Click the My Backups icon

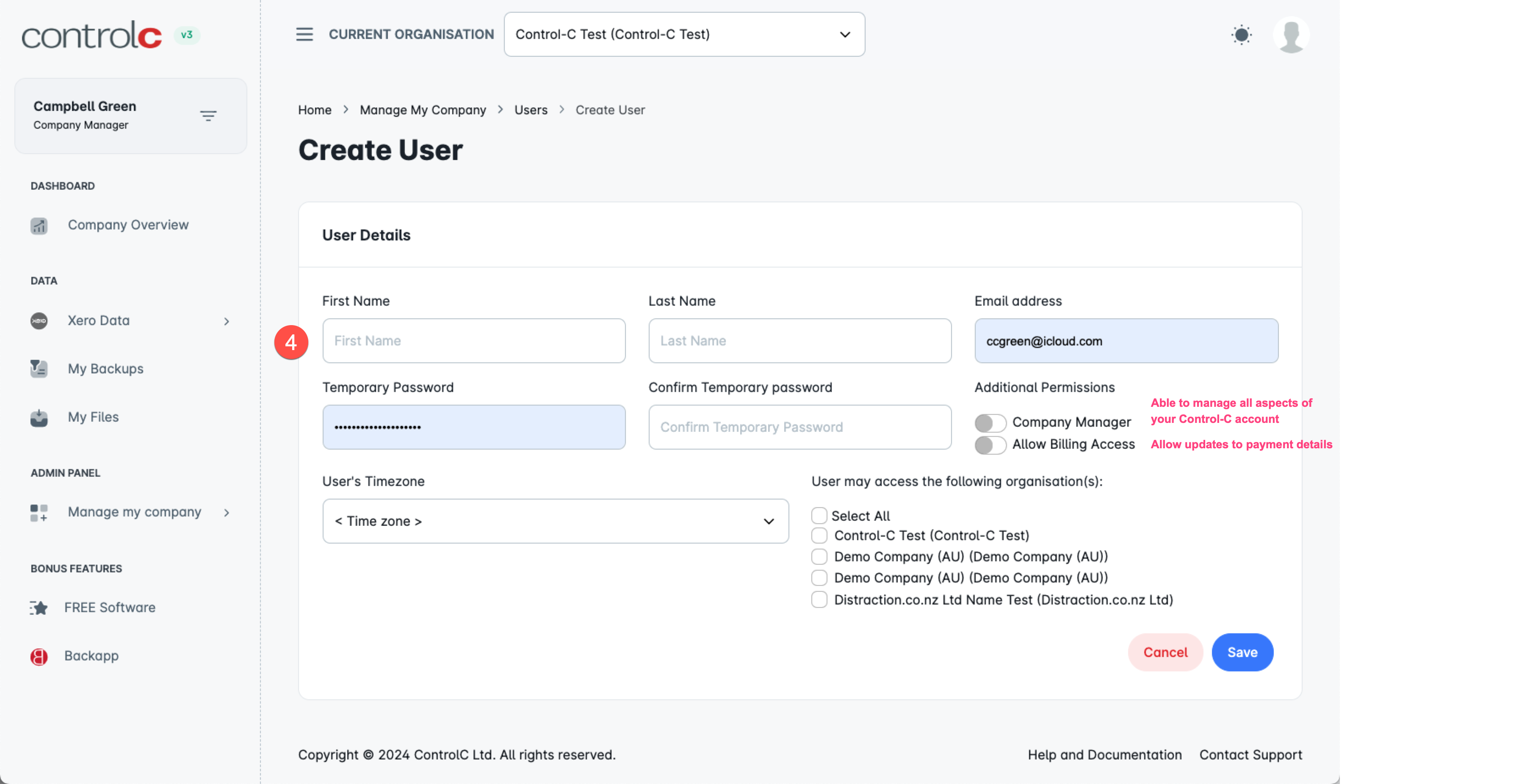[x=39, y=369]
